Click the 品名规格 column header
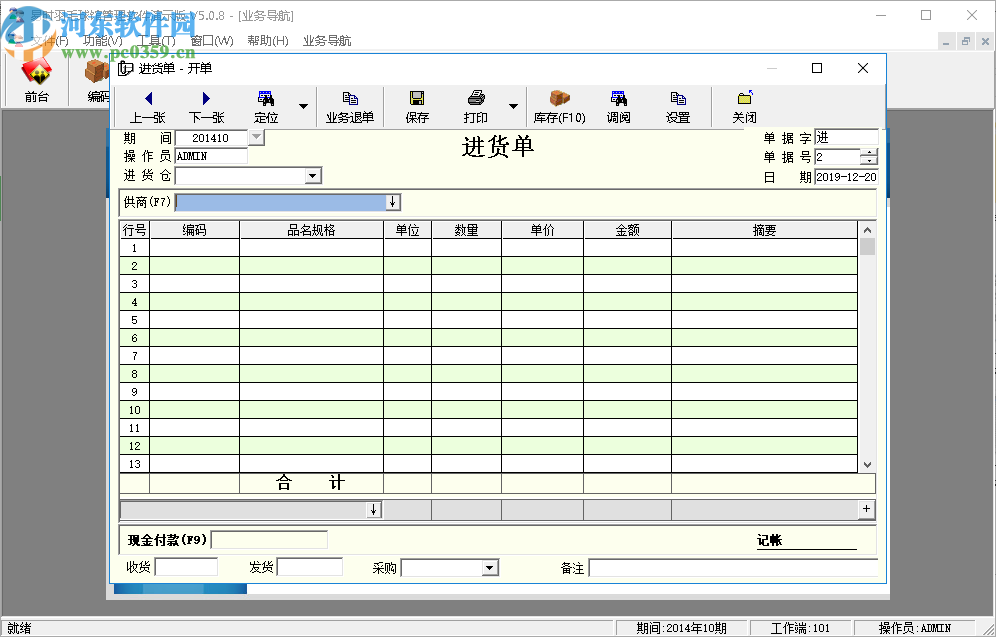Image resolution: width=996 pixels, height=637 pixels. 311,230
